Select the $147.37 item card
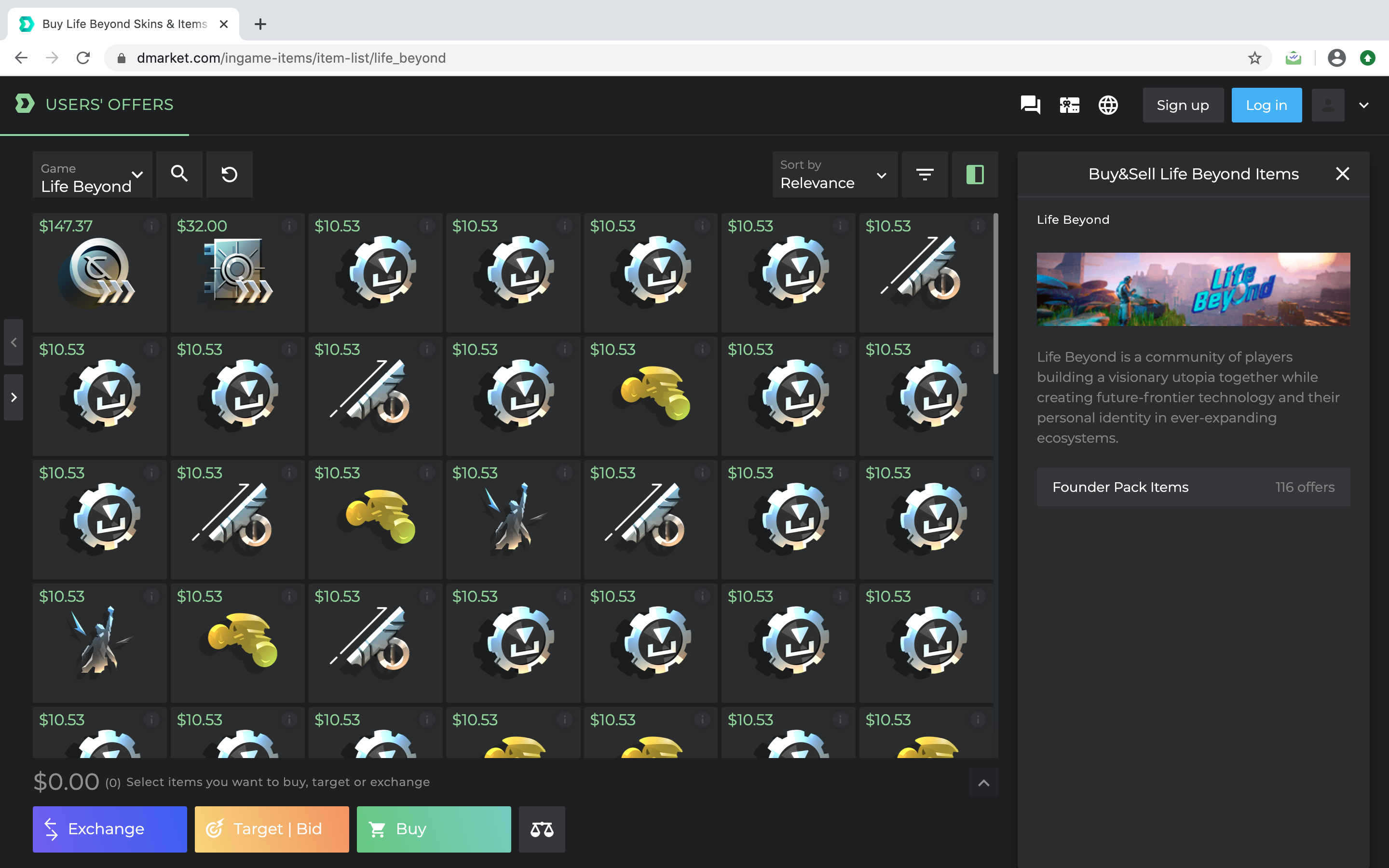The height and width of the screenshot is (868, 1389). tap(99, 272)
